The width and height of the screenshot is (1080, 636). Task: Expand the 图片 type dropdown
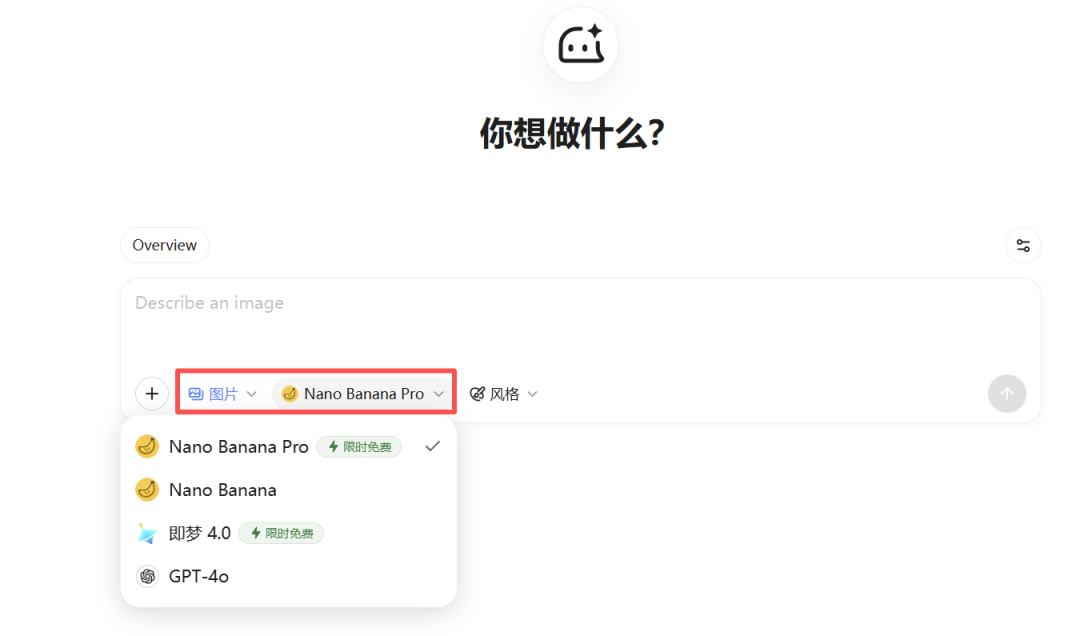pos(222,393)
